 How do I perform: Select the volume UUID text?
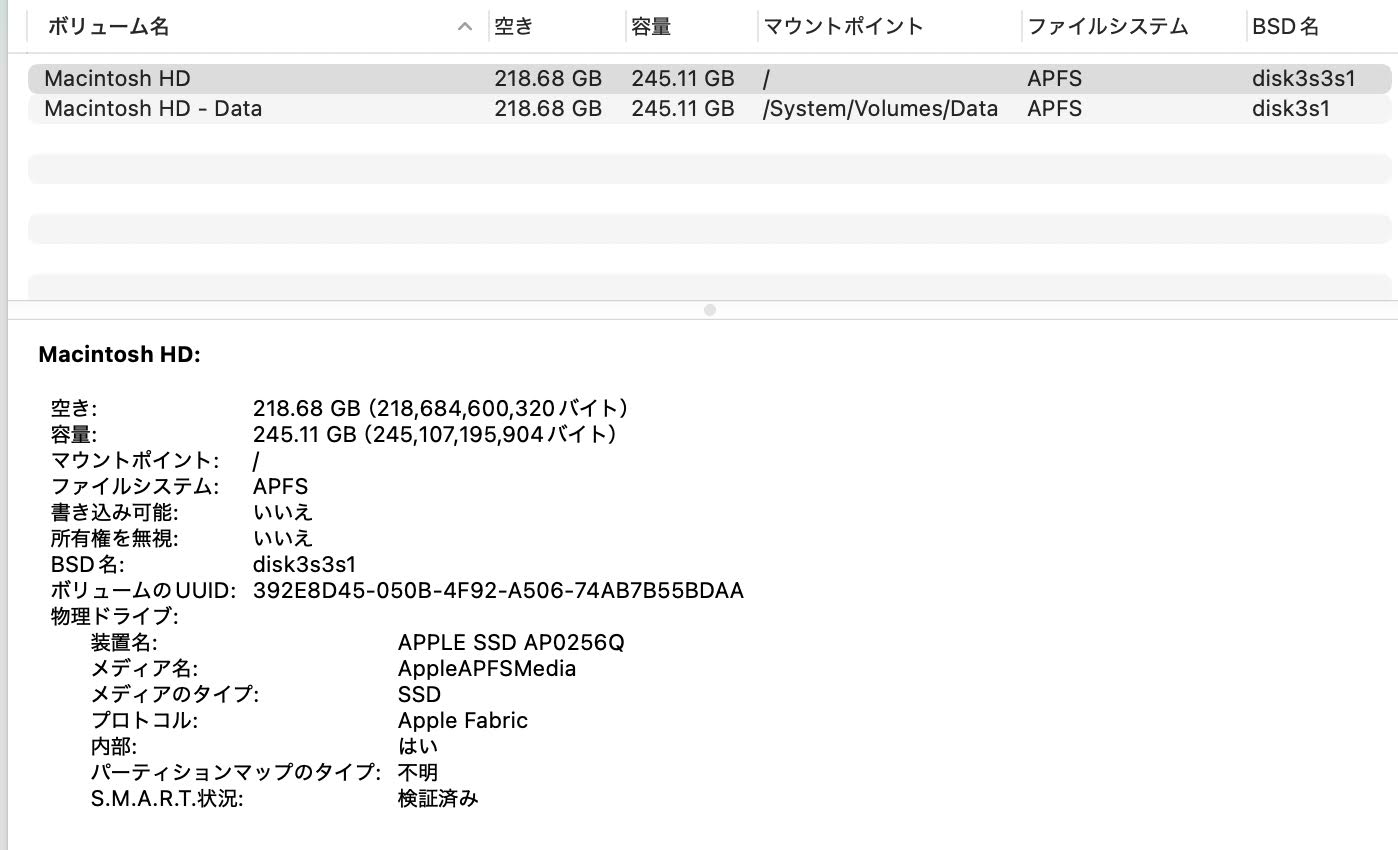tap(495, 590)
